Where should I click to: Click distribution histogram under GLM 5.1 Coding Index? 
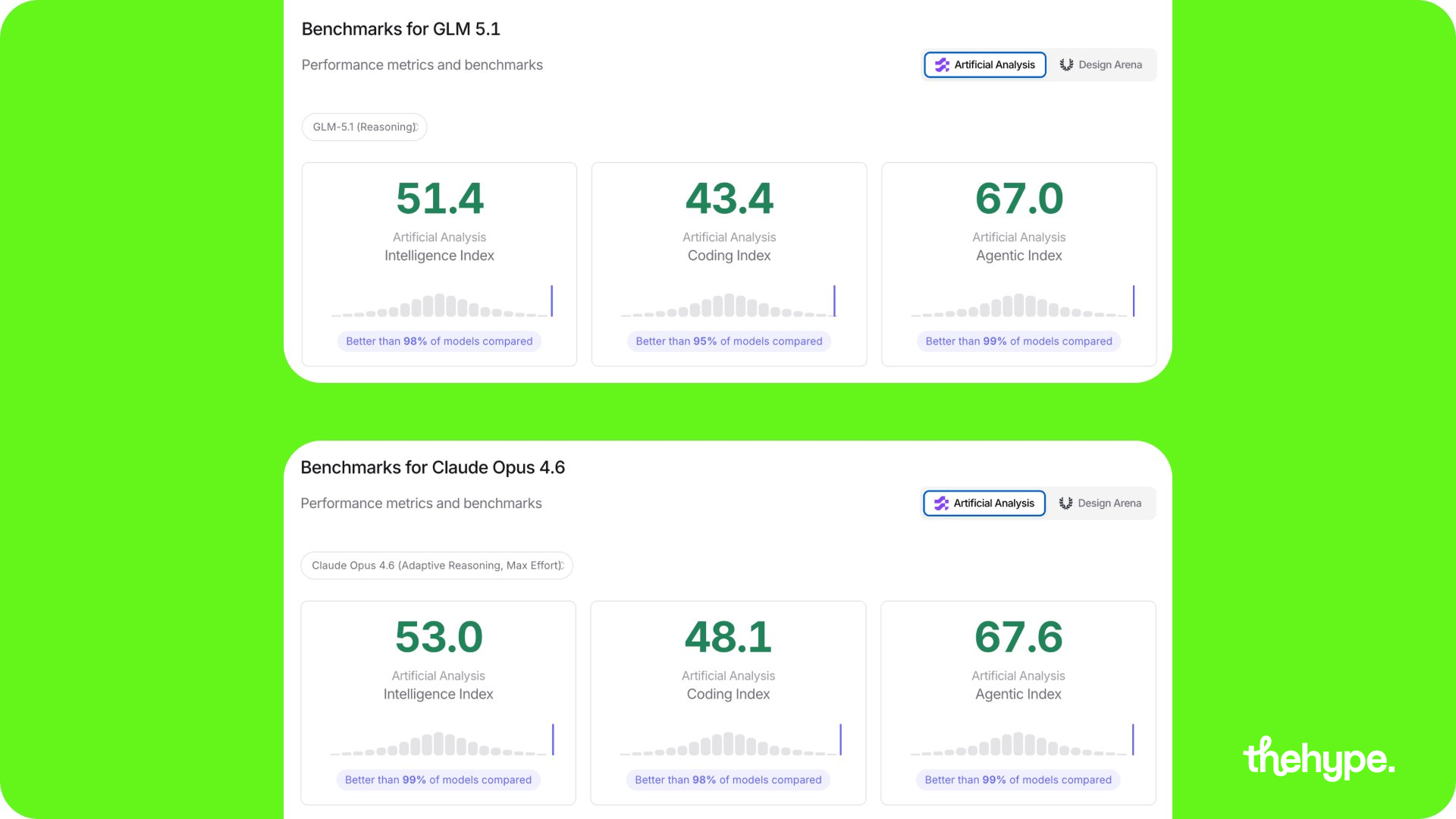pyautogui.click(x=729, y=302)
